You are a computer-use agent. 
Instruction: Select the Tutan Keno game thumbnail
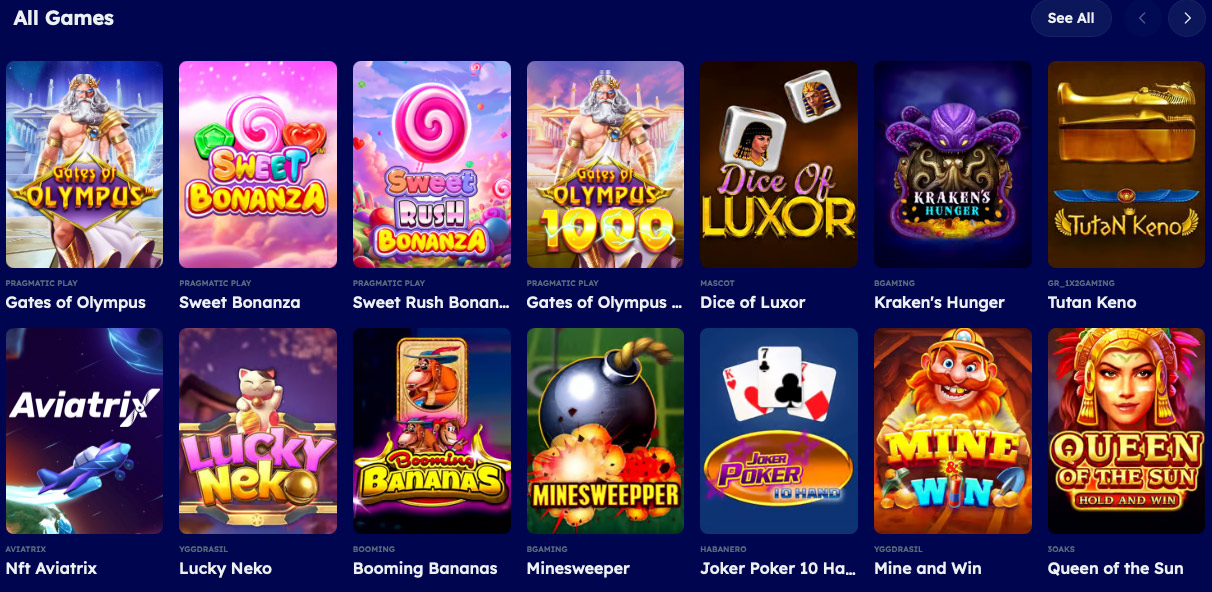(1127, 165)
